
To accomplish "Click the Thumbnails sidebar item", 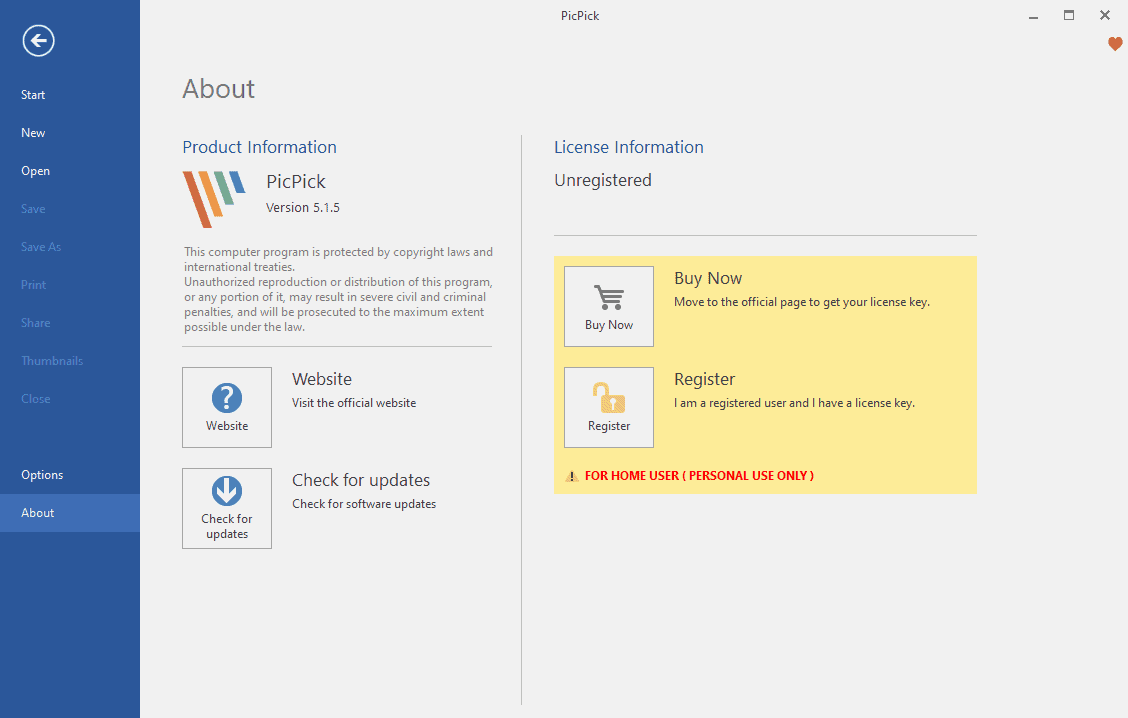I will [x=70, y=361].
